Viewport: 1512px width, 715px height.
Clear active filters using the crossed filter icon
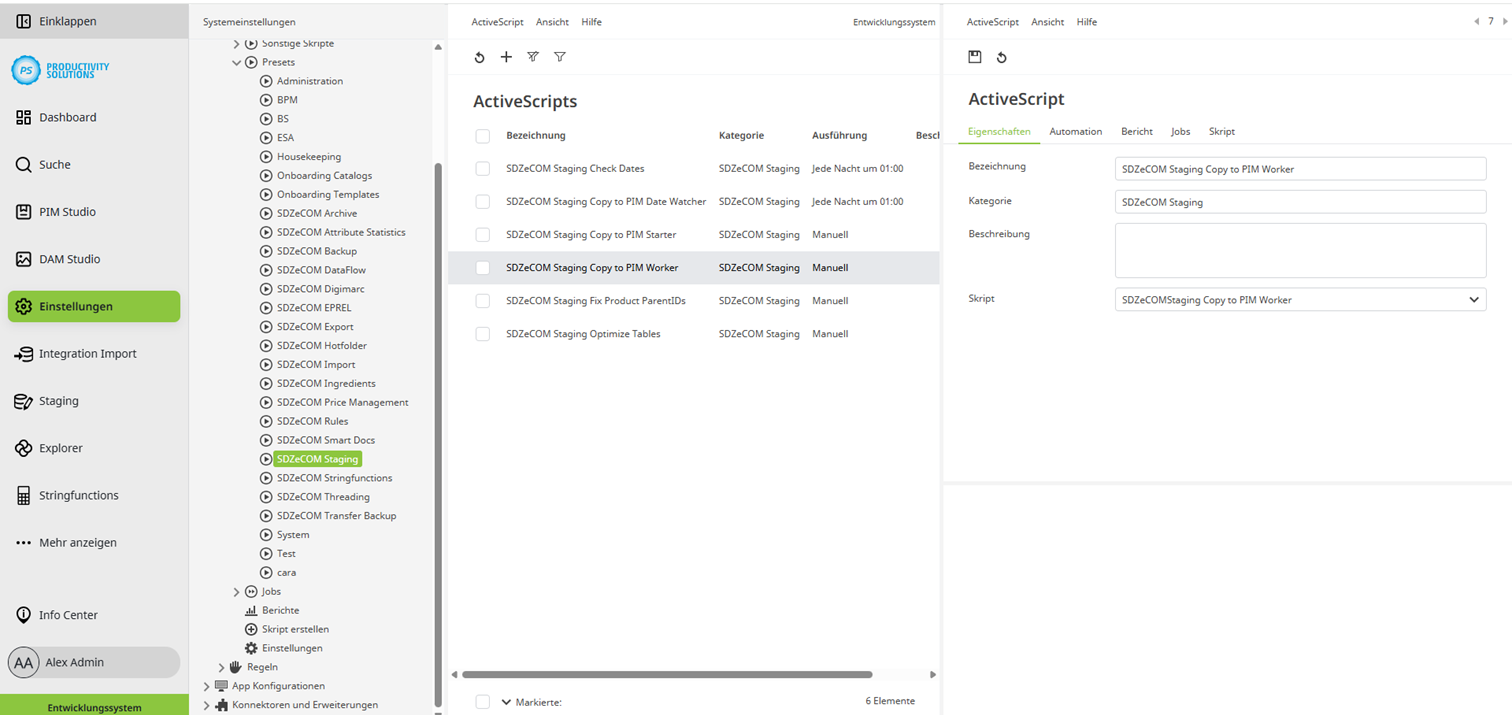tap(533, 57)
